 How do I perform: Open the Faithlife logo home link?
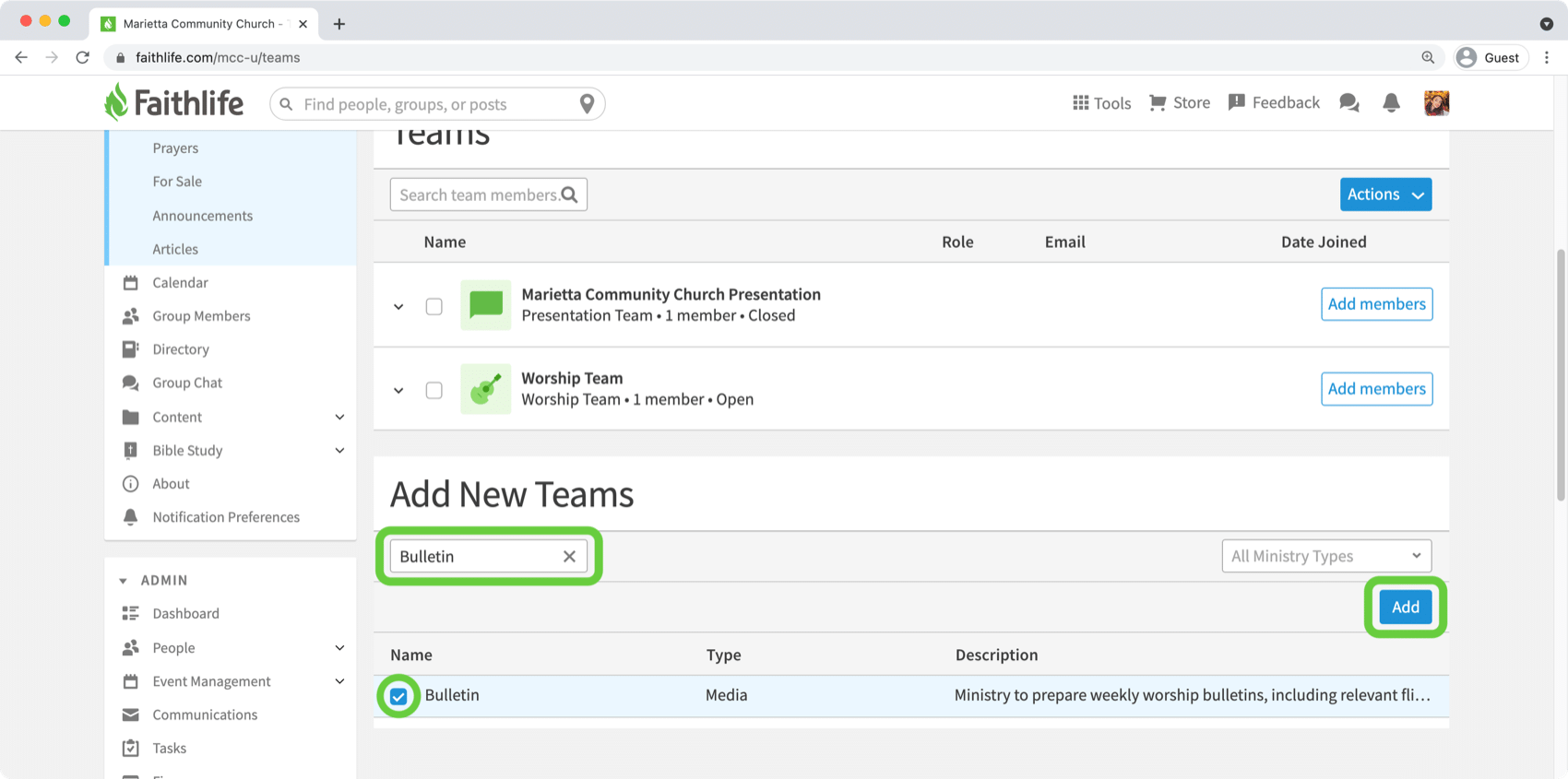(x=173, y=102)
